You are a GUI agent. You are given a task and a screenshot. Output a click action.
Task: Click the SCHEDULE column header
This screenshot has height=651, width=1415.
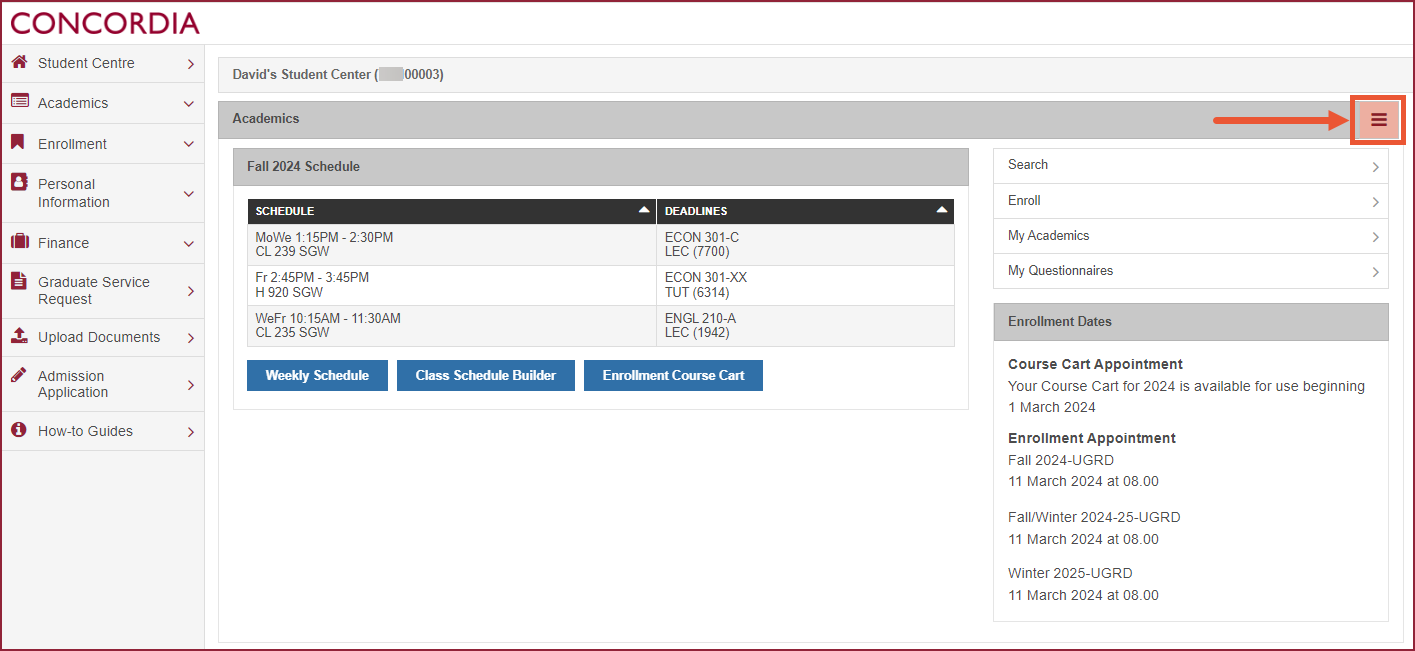point(452,211)
